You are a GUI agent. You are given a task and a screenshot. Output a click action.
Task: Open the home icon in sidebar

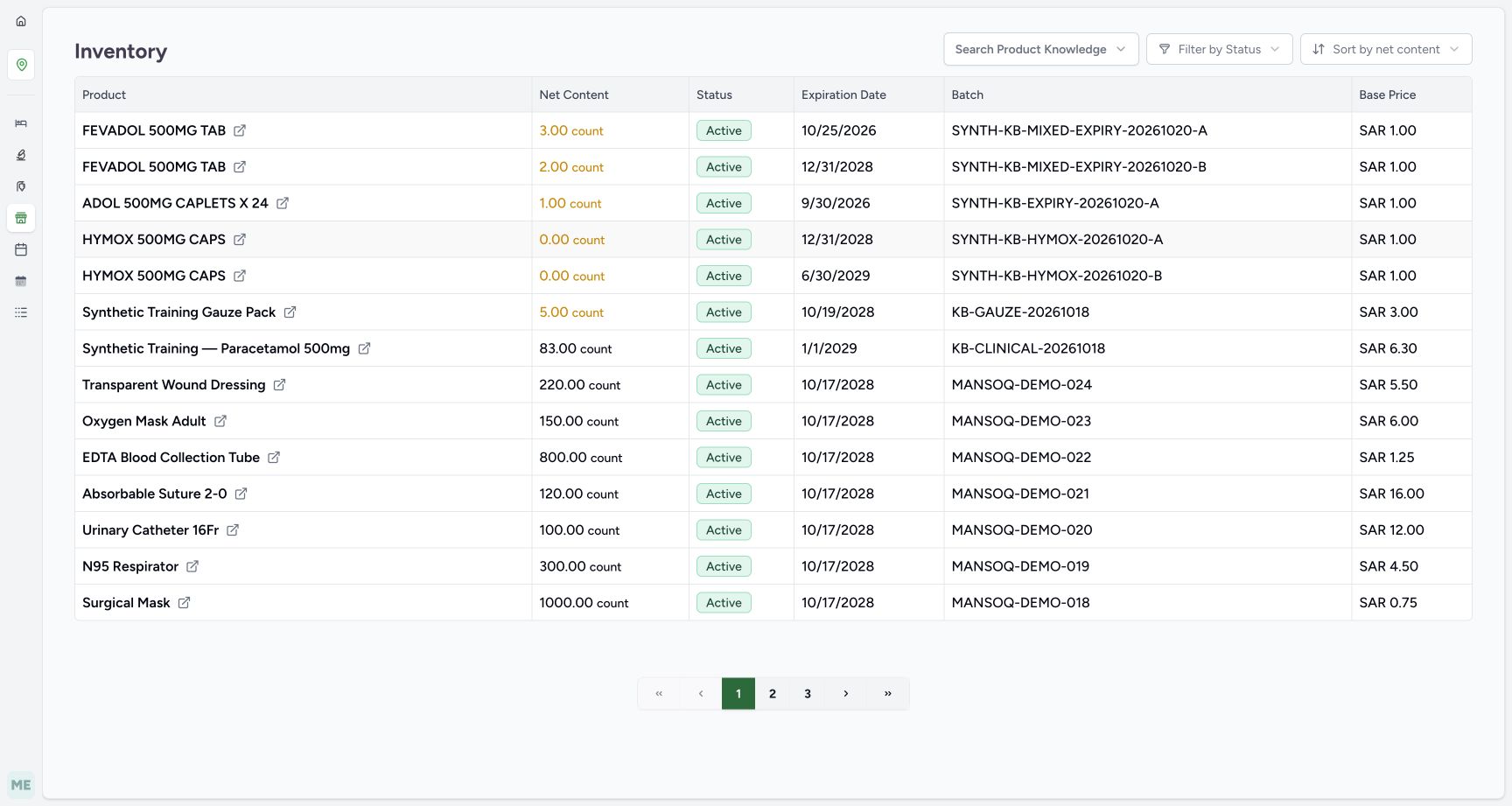[x=21, y=21]
